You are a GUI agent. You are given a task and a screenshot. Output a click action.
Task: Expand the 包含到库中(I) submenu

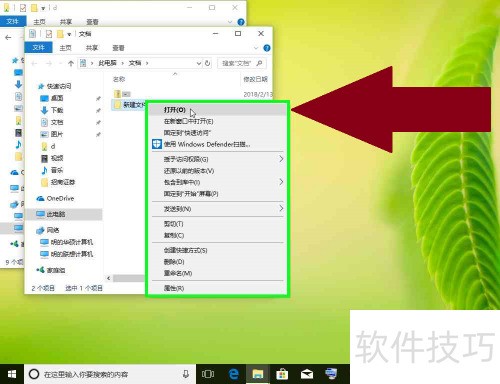(x=281, y=182)
